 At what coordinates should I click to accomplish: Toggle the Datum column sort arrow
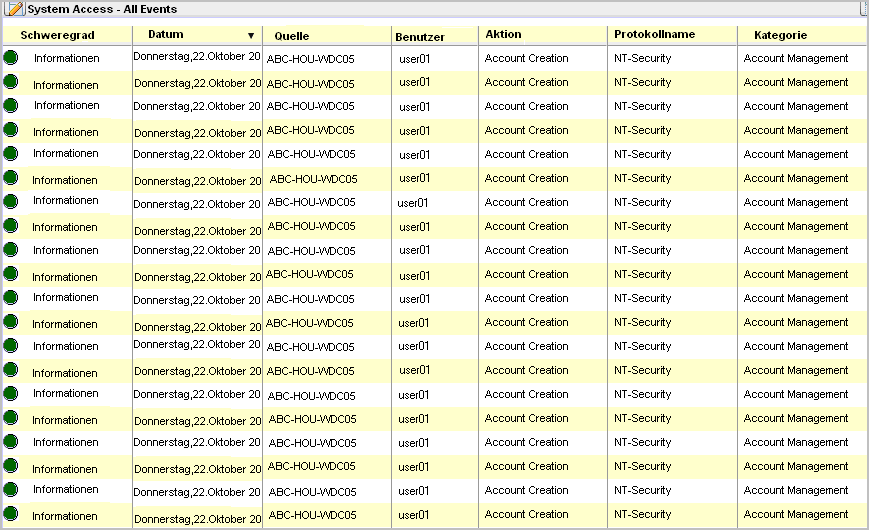(x=251, y=35)
